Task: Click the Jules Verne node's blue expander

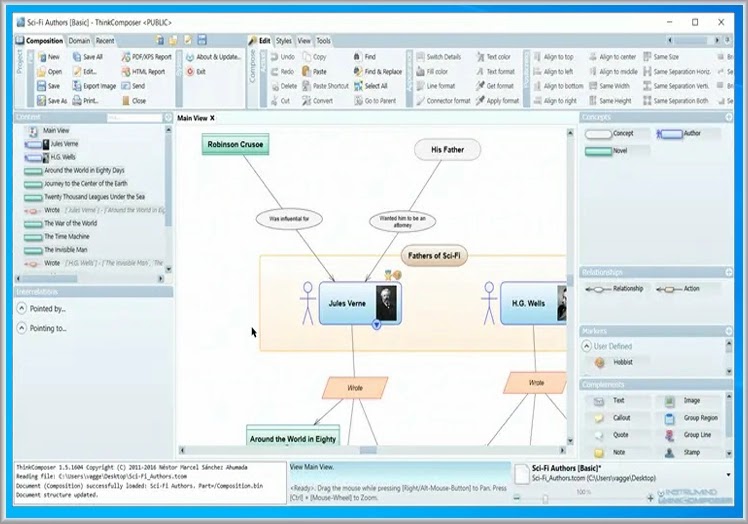Action: pos(376,325)
